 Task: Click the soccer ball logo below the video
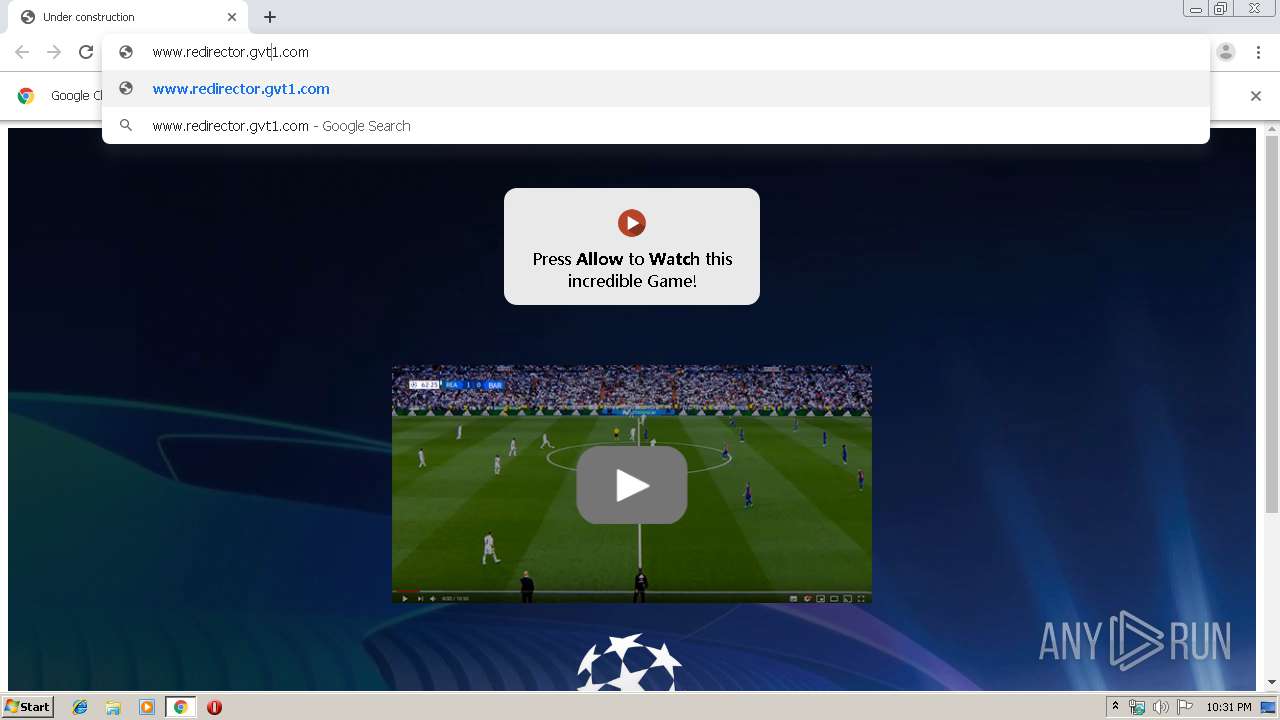[630, 662]
